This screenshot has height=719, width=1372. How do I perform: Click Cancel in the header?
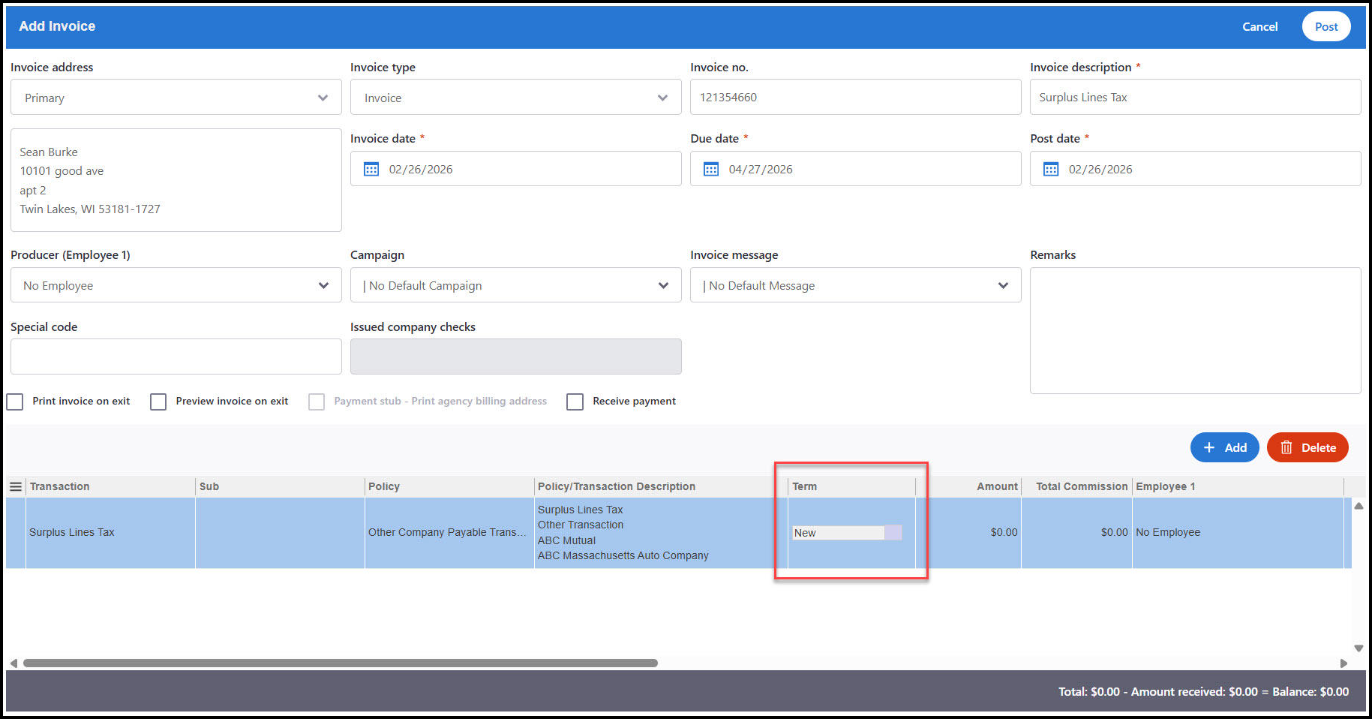(1260, 27)
